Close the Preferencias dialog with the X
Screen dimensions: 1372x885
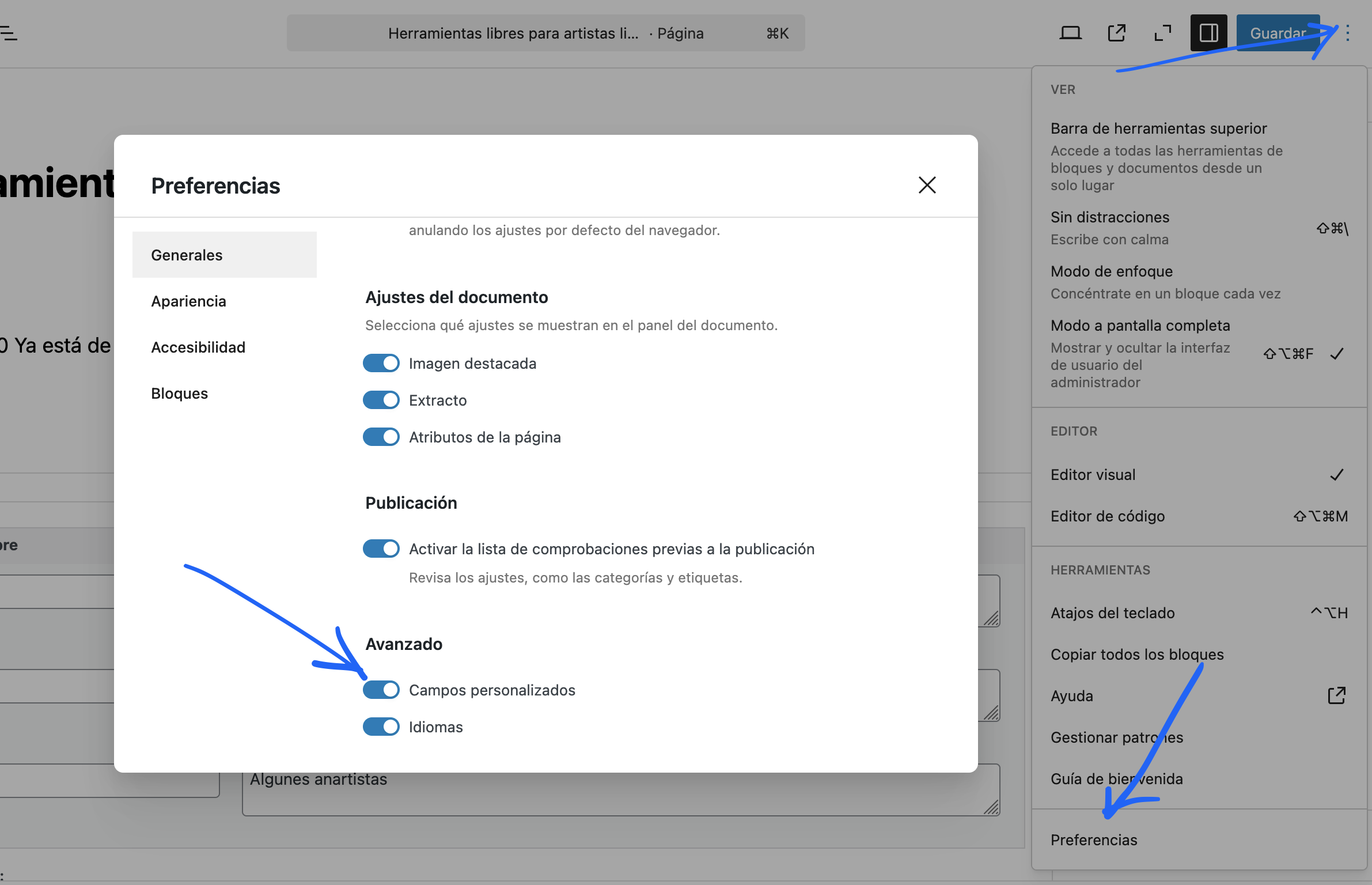pyautogui.click(x=927, y=185)
